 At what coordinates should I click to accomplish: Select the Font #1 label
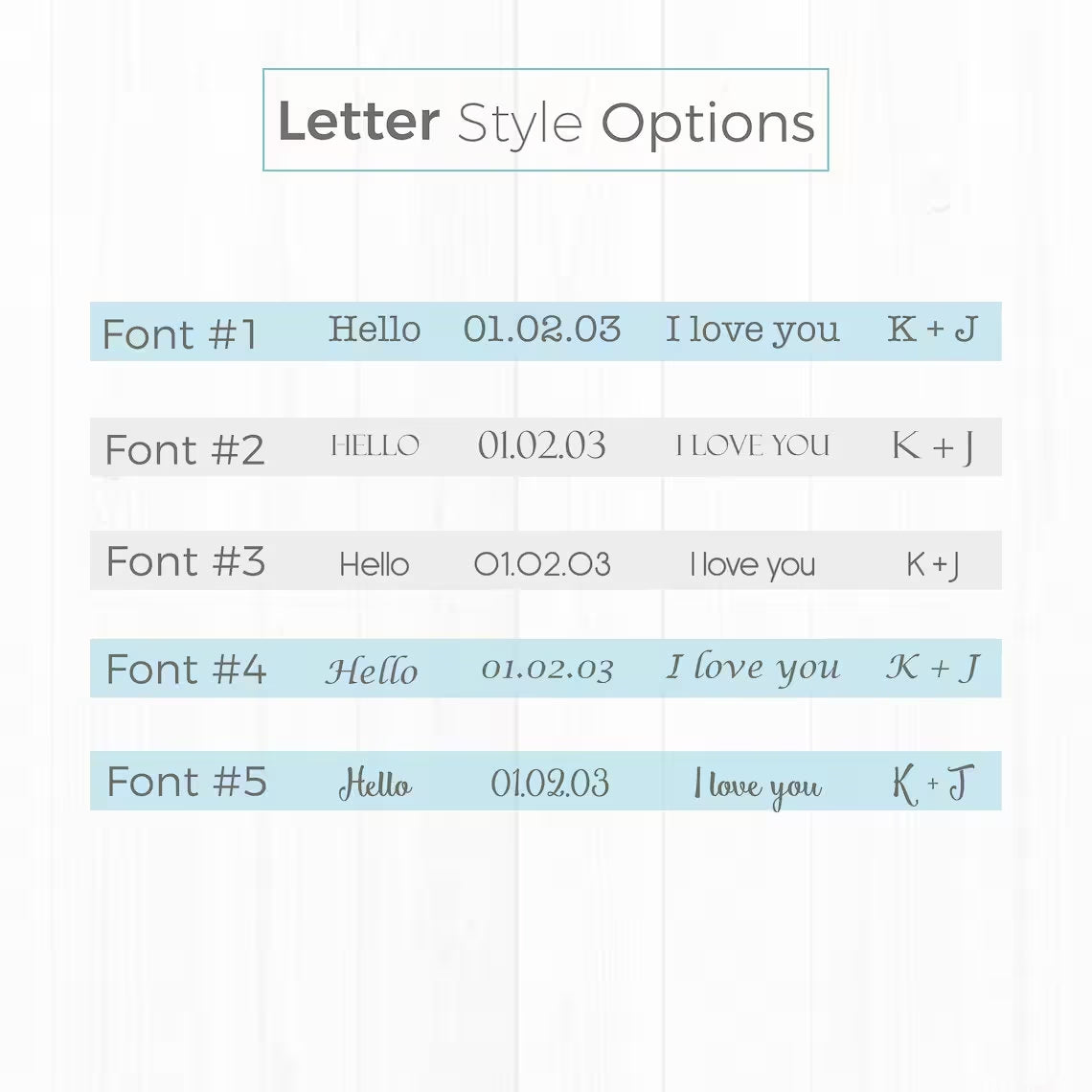pos(180,334)
